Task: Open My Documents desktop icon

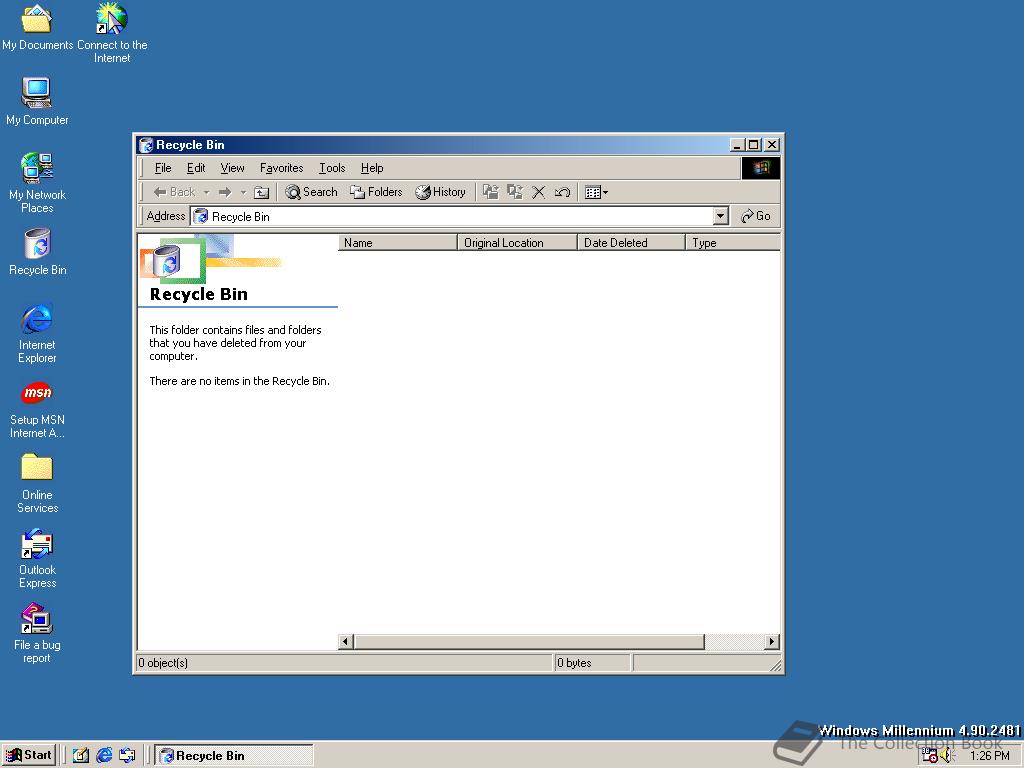Action: 37,27
